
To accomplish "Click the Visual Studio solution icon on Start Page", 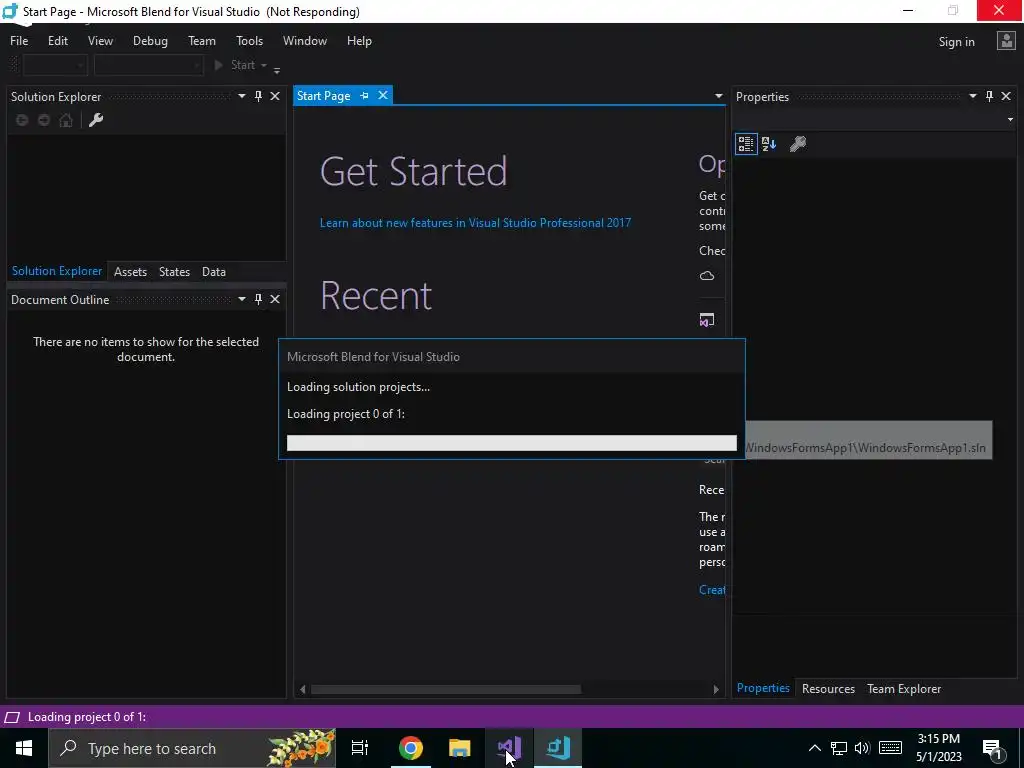I will (707, 320).
